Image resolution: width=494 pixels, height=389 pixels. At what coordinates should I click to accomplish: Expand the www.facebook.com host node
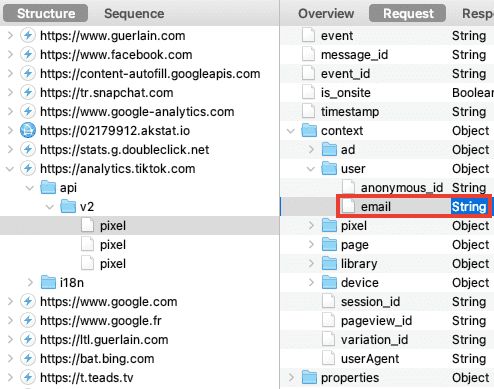10,54
